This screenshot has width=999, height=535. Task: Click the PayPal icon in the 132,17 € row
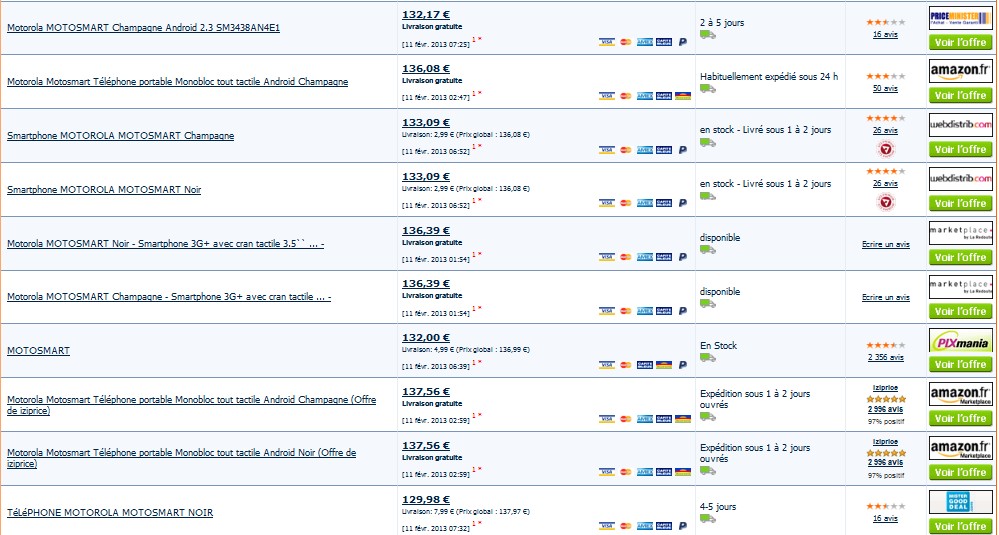pyautogui.click(x=682, y=42)
